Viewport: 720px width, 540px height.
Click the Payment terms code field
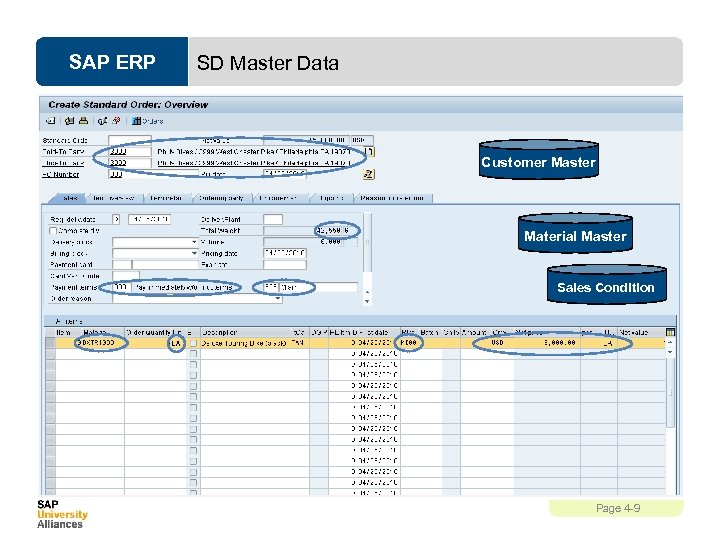point(121,287)
